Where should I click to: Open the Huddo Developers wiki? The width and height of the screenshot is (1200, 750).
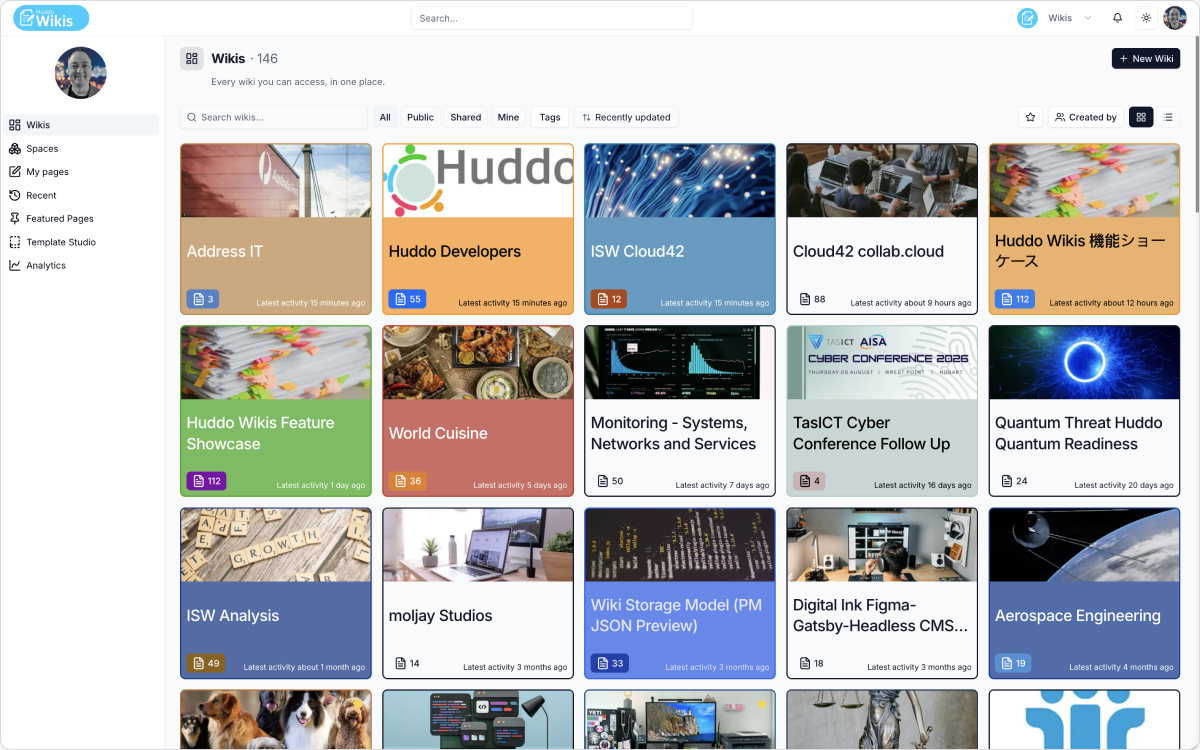[478, 229]
